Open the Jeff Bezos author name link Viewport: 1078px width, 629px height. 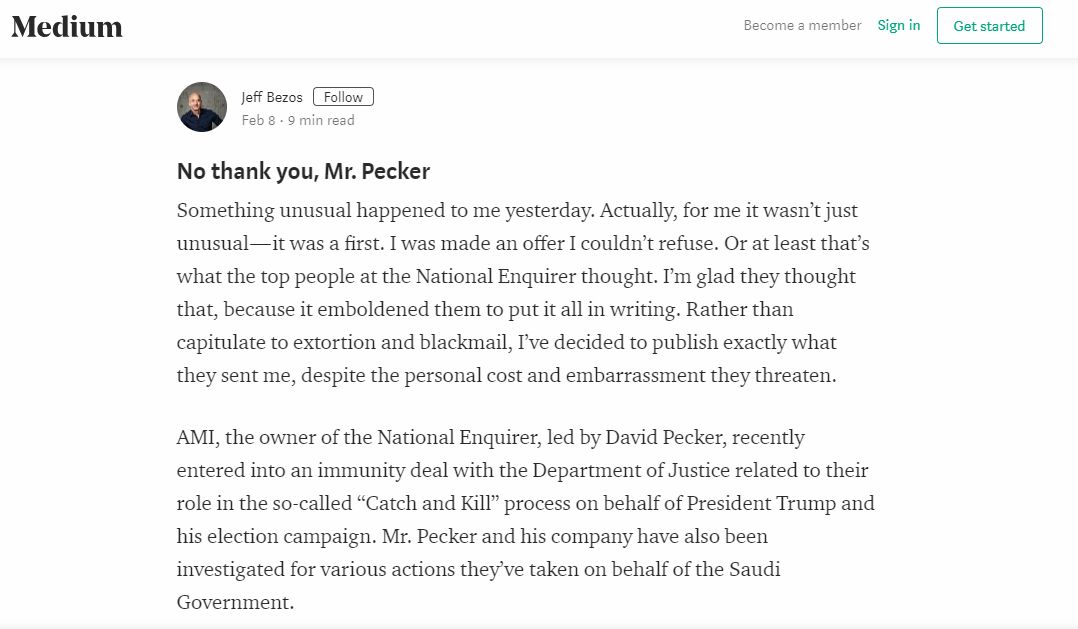pyautogui.click(x=272, y=97)
